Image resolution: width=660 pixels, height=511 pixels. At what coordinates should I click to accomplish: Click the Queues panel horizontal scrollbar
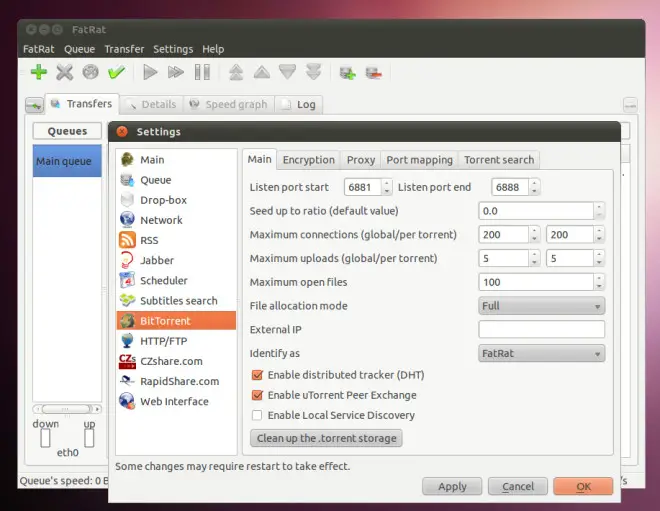[67, 409]
